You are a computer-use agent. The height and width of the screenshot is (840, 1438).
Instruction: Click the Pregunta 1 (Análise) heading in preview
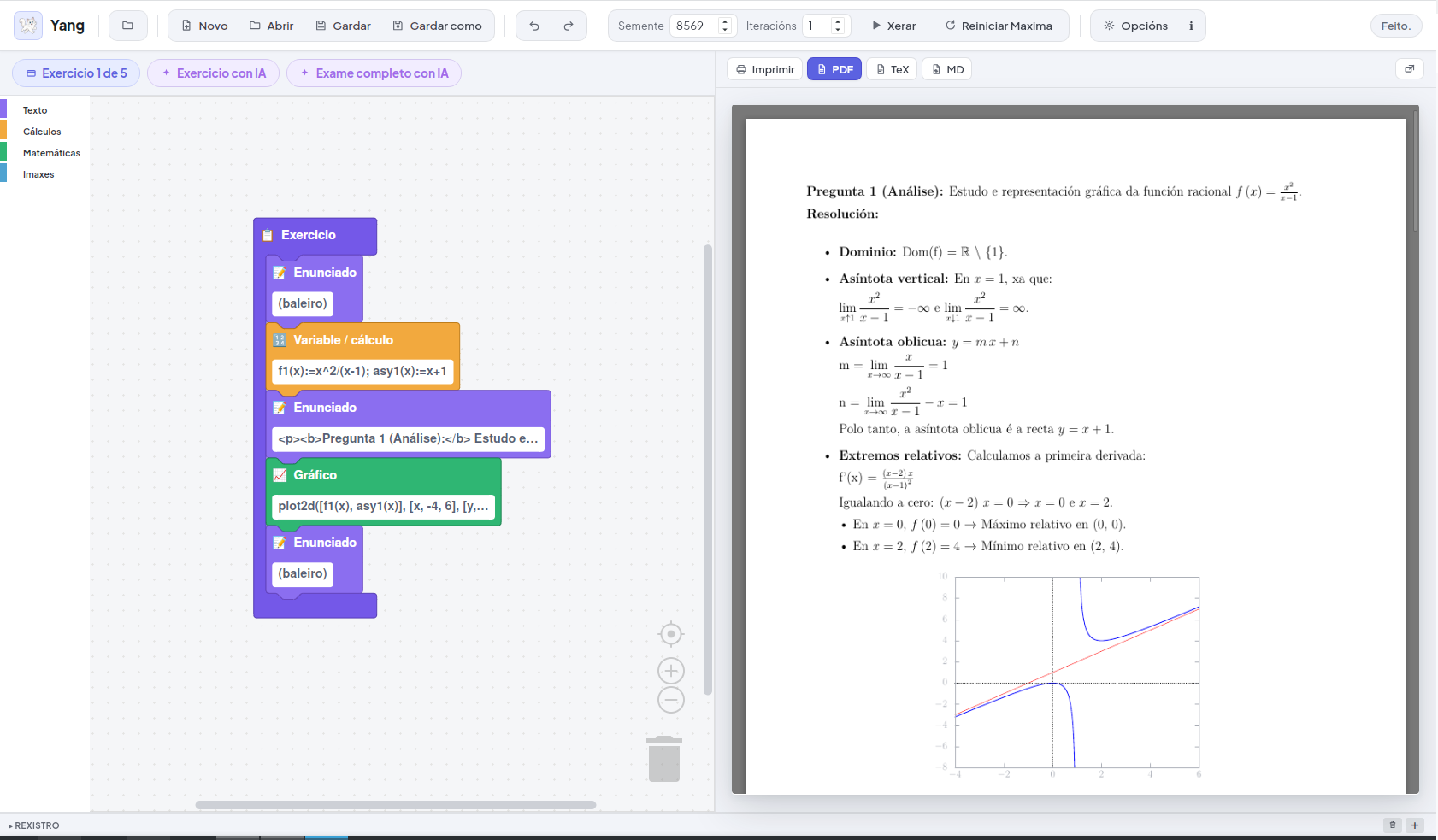[x=875, y=191]
